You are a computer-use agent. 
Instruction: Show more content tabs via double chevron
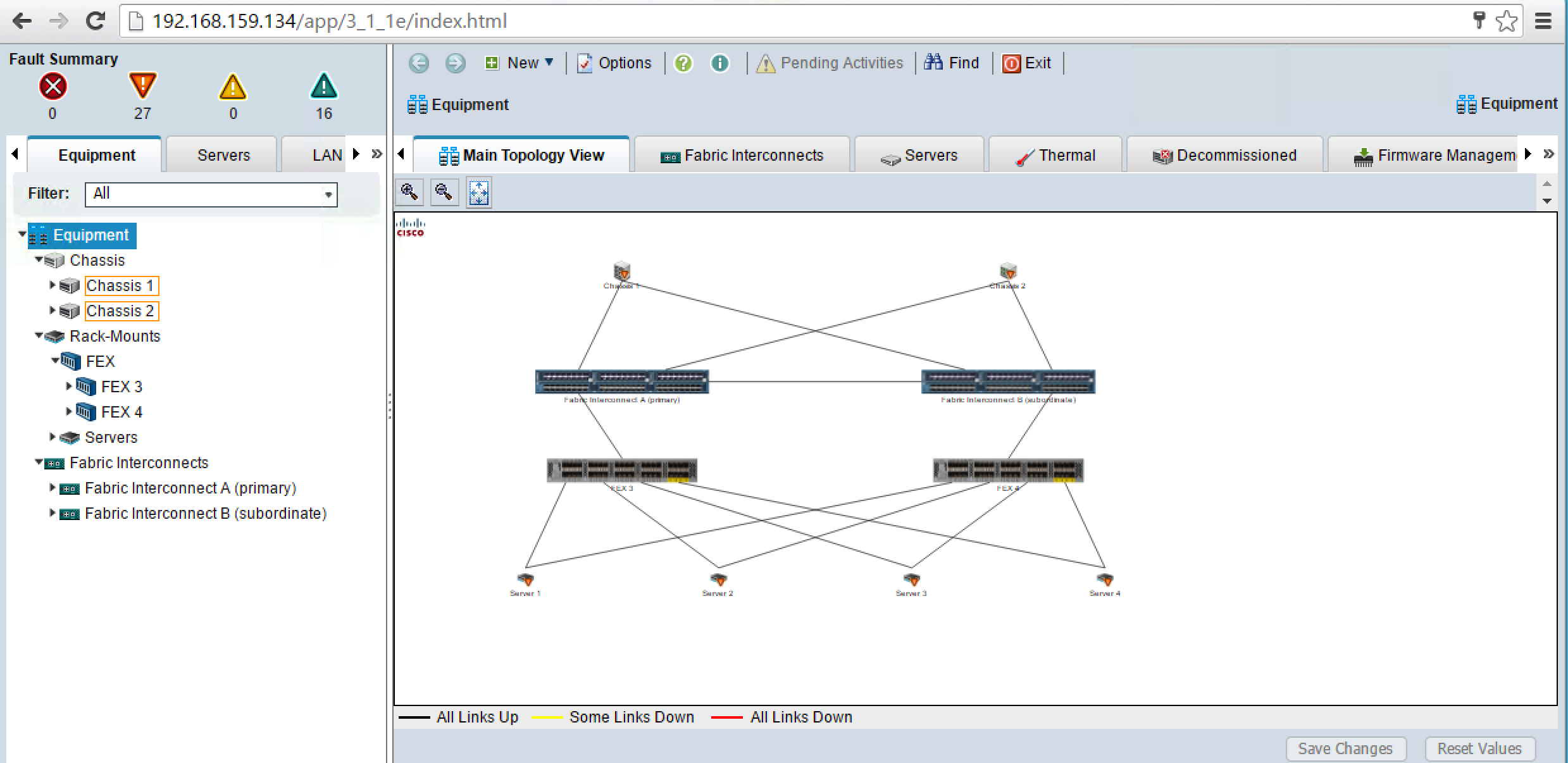(x=1548, y=154)
